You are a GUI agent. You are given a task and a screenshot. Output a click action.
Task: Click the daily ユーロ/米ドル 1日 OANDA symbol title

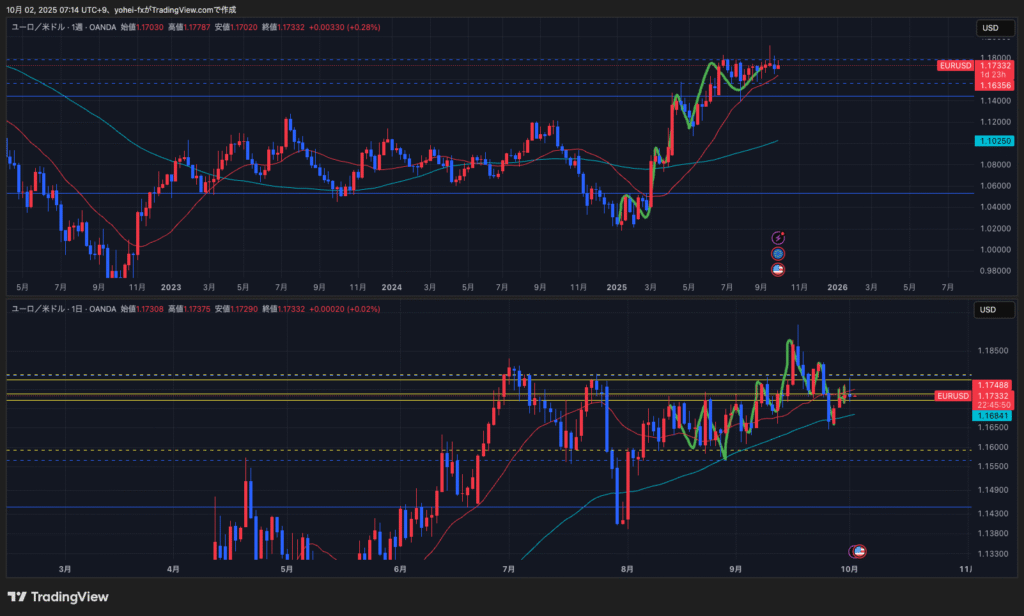[x=62, y=310]
